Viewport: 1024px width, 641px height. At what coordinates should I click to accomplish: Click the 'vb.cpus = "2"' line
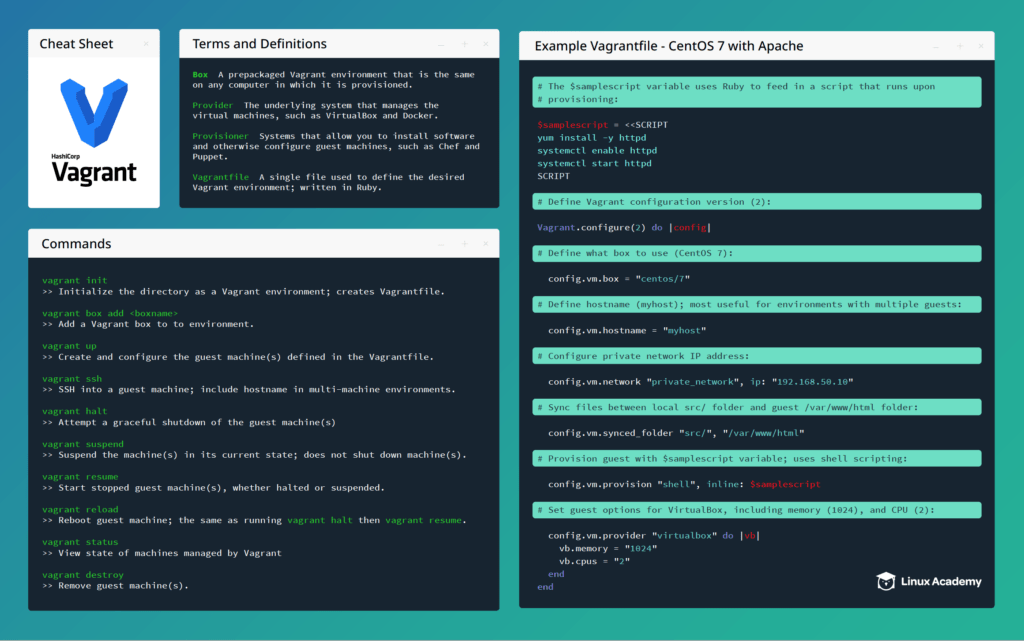point(594,561)
